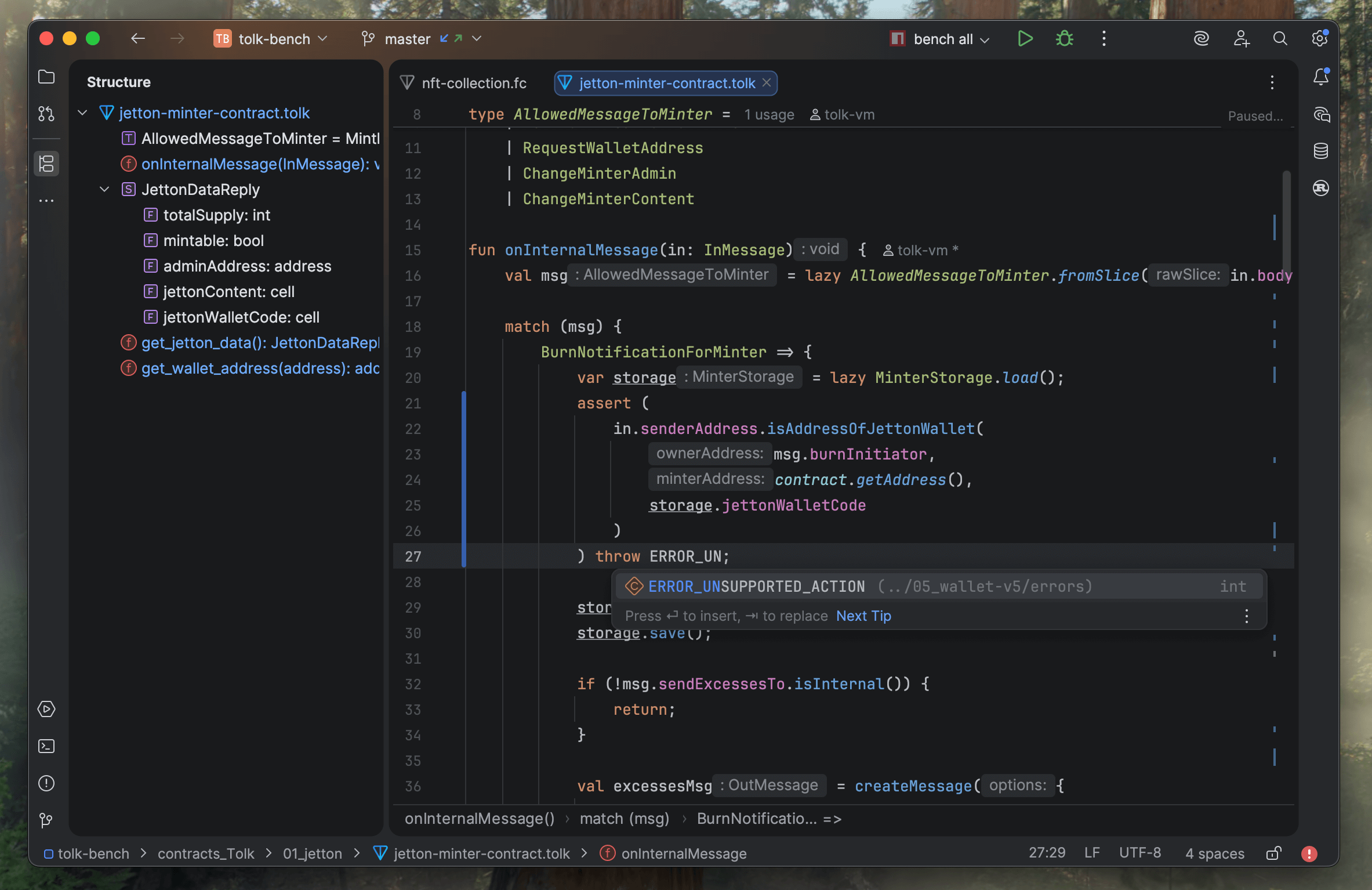Collapse the JettonDataReply node
This screenshot has width=1372, height=890.
[x=104, y=190]
